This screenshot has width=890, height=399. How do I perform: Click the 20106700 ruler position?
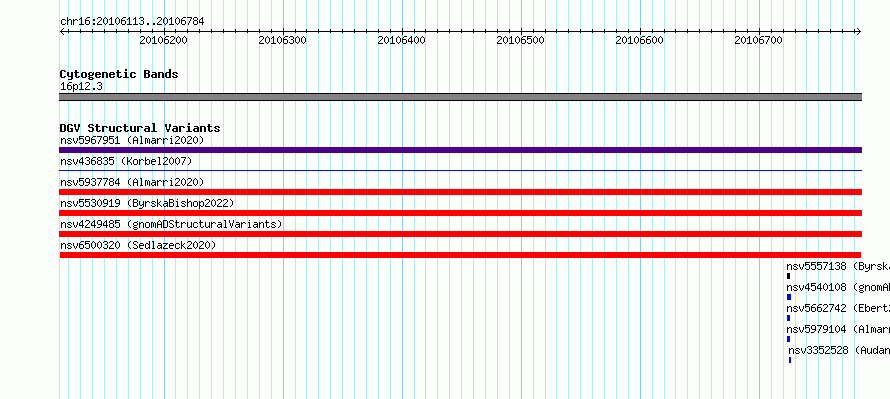pos(758,40)
